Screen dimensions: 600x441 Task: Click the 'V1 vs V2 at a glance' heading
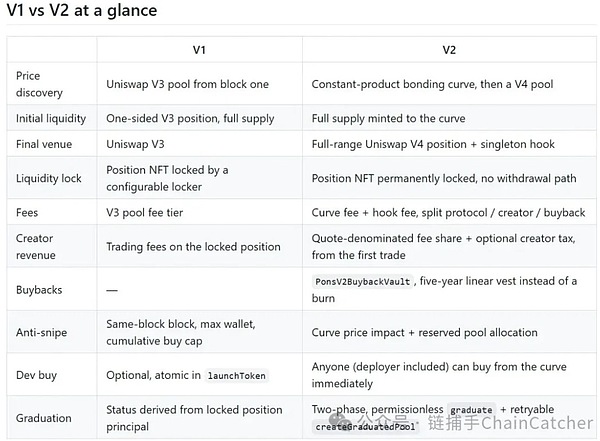point(82,10)
